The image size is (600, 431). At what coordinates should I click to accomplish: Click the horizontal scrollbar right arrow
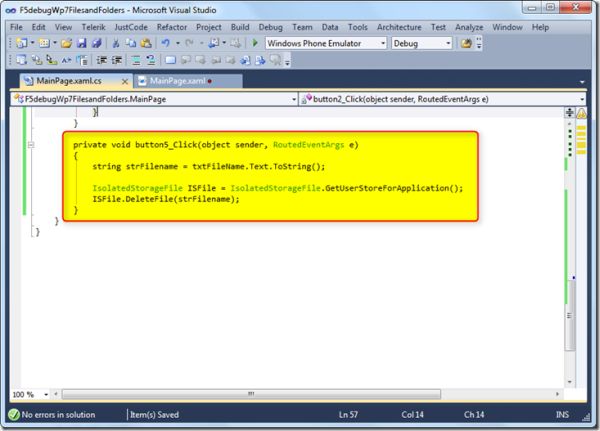pos(557,394)
